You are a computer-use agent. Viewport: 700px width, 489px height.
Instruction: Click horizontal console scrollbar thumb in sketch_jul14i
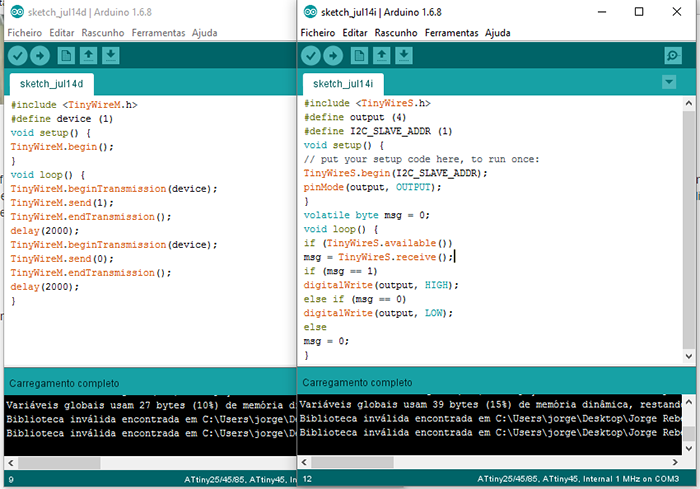point(352,462)
